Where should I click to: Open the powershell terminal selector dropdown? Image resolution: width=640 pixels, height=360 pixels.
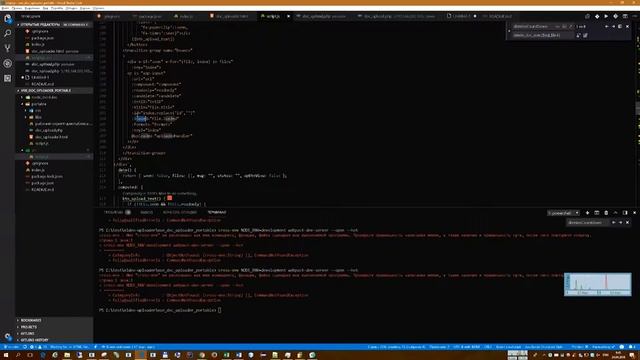563,213
